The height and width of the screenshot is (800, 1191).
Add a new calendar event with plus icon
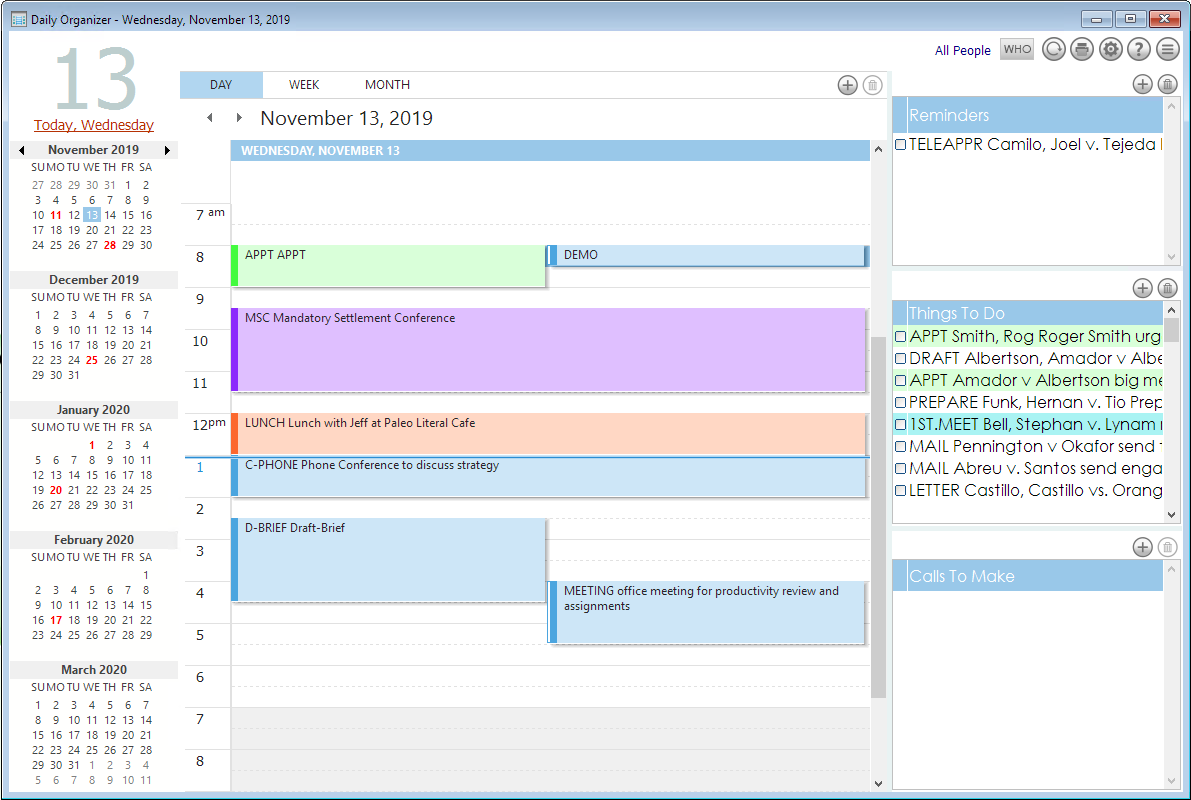[847, 85]
